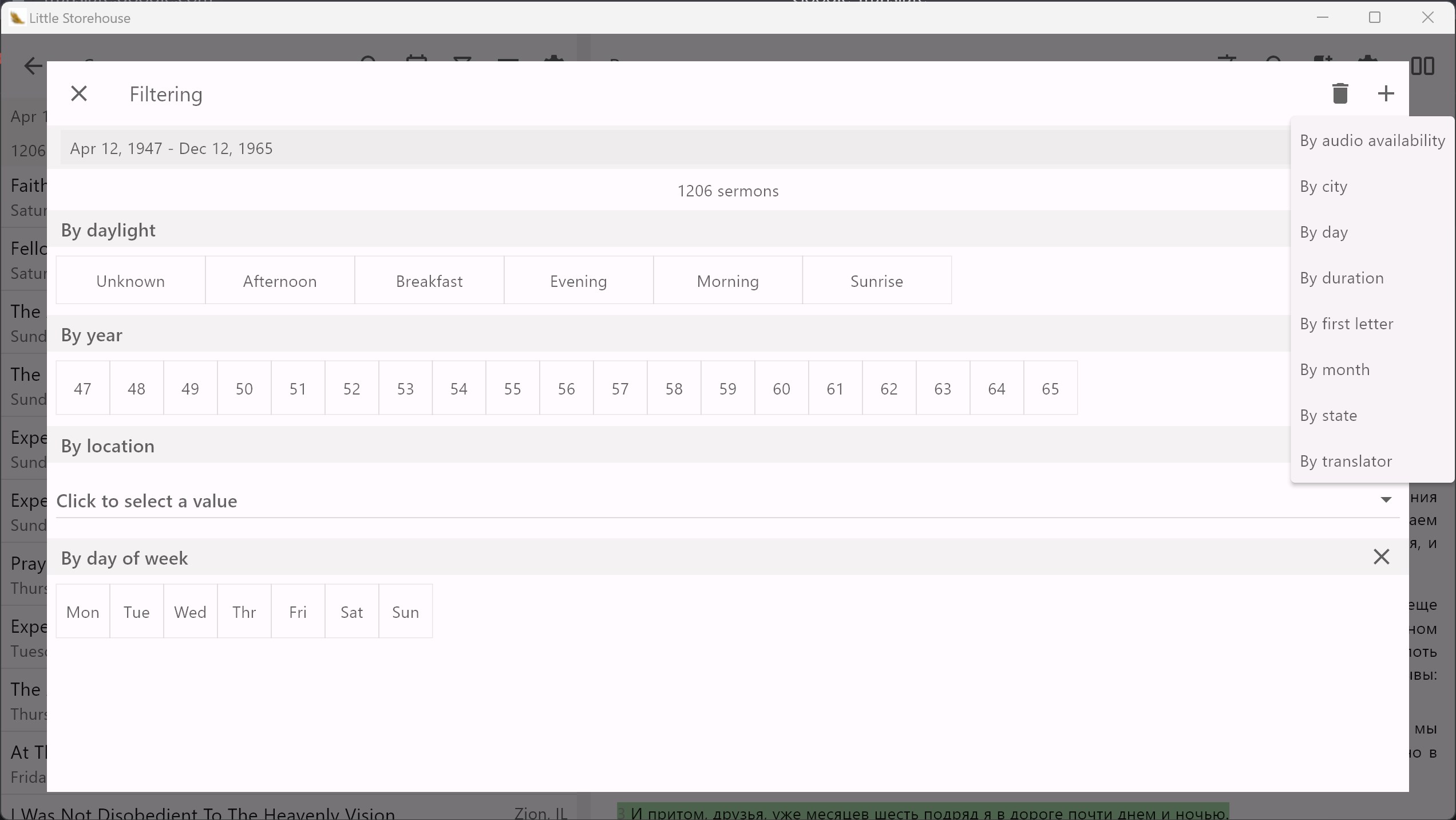Toggle the Evening daylight filter

[x=578, y=281]
